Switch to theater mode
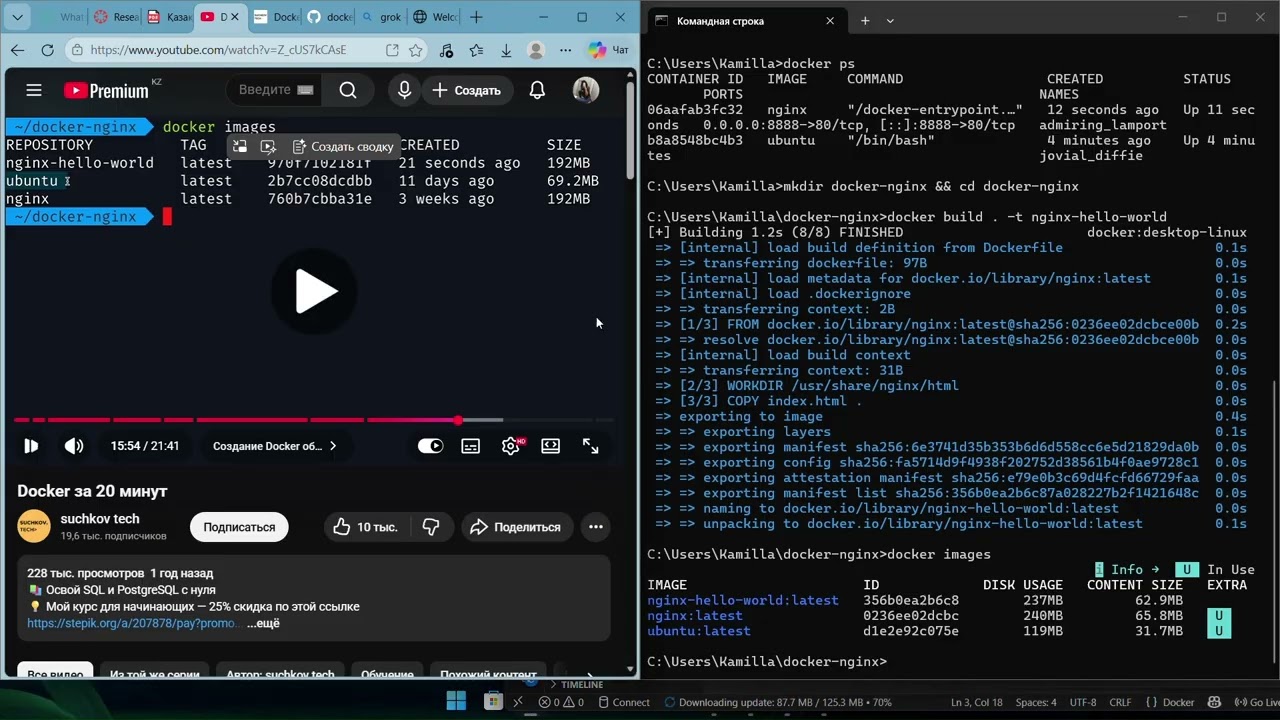 (550, 446)
